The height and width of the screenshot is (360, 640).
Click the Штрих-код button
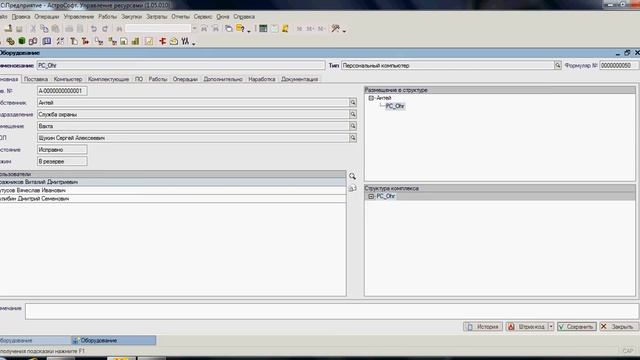(x=527, y=327)
